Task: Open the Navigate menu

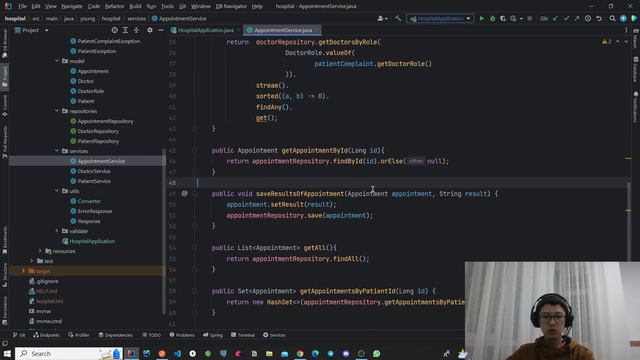Action: (71, 6)
